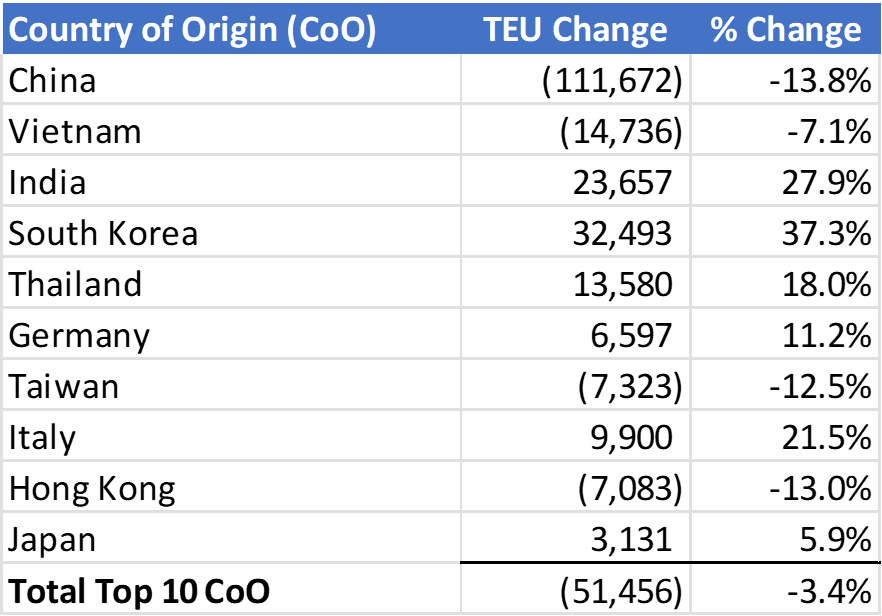882x616 pixels.
Task: Select last row % Change cell
Action: pos(786,588)
